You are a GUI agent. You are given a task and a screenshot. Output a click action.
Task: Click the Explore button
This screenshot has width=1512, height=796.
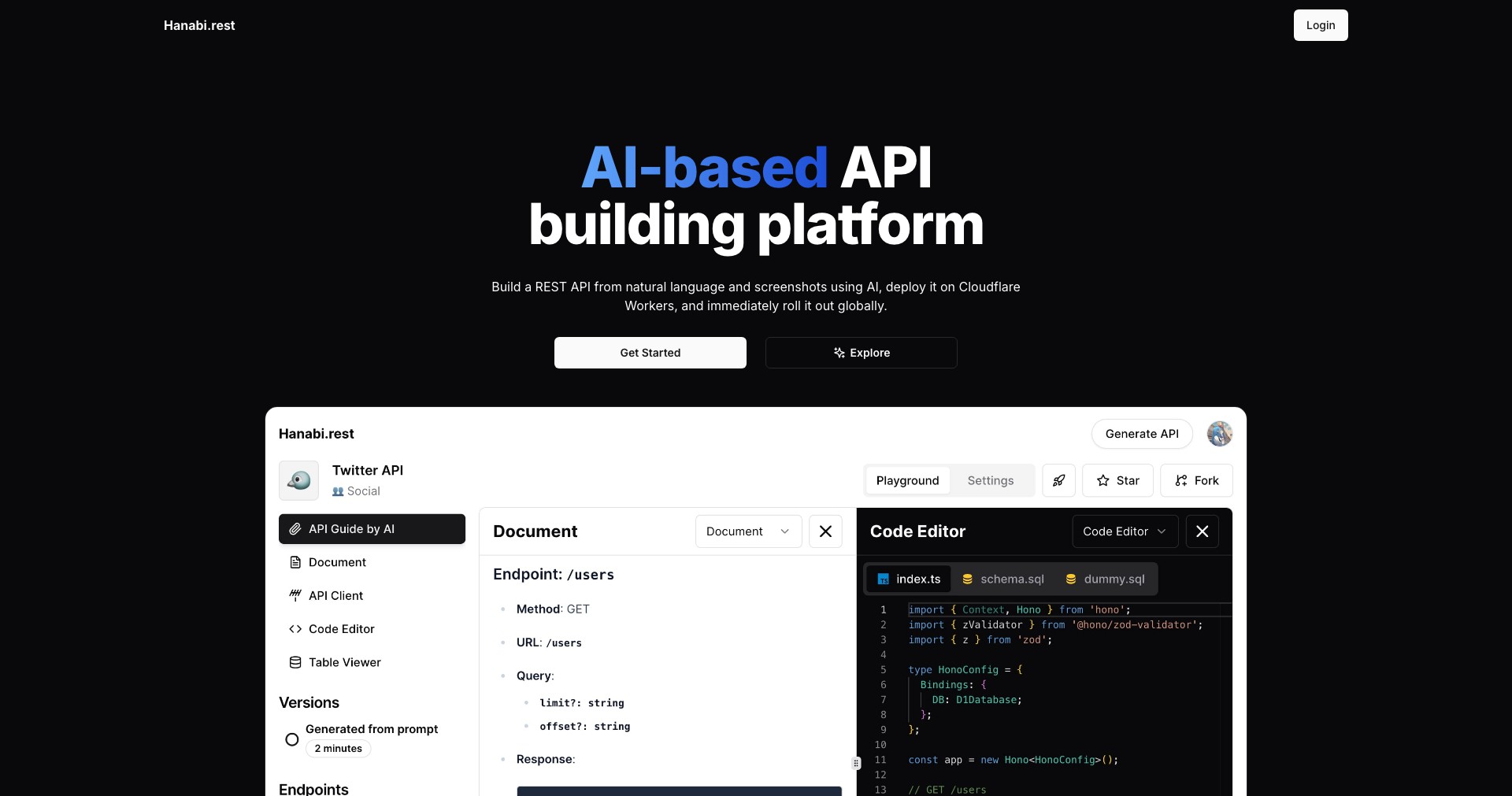[861, 353]
